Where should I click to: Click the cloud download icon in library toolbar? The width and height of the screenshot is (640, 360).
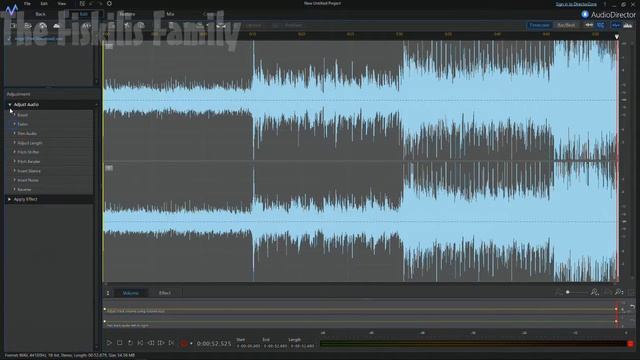coord(56,26)
